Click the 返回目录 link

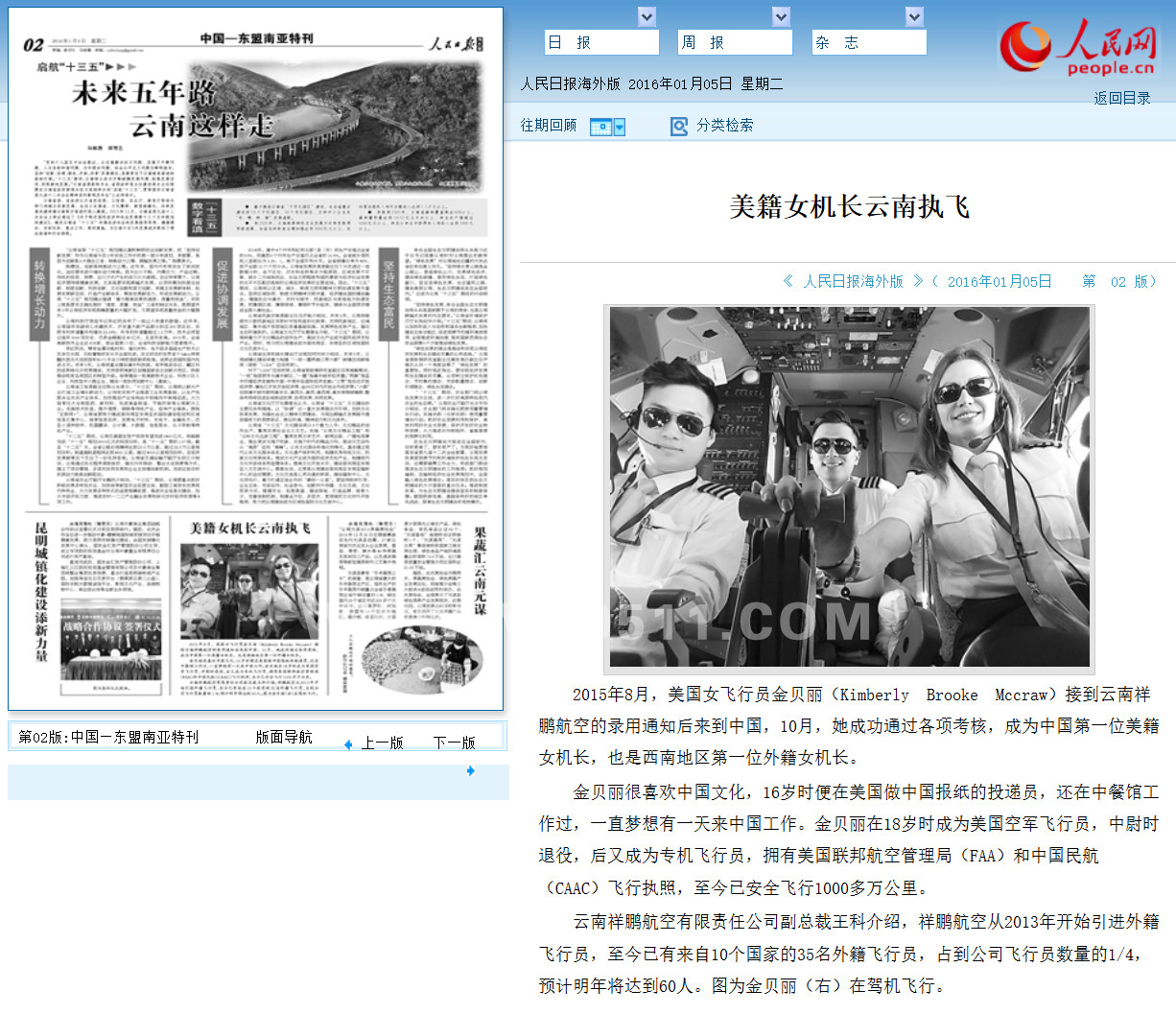point(1121,98)
